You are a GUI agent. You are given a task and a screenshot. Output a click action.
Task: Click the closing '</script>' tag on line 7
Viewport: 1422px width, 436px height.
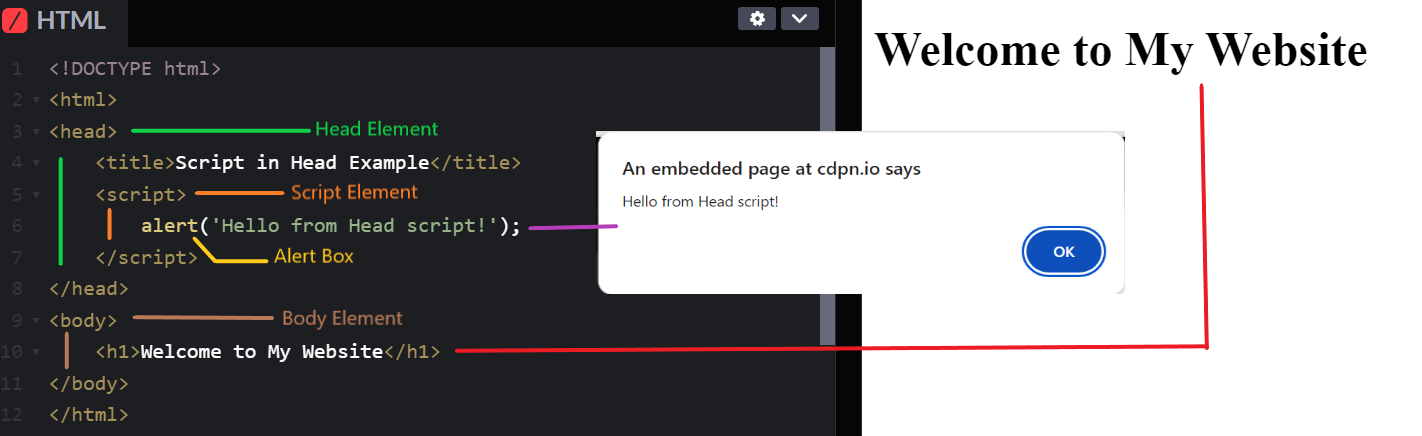[x=147, y=257]
